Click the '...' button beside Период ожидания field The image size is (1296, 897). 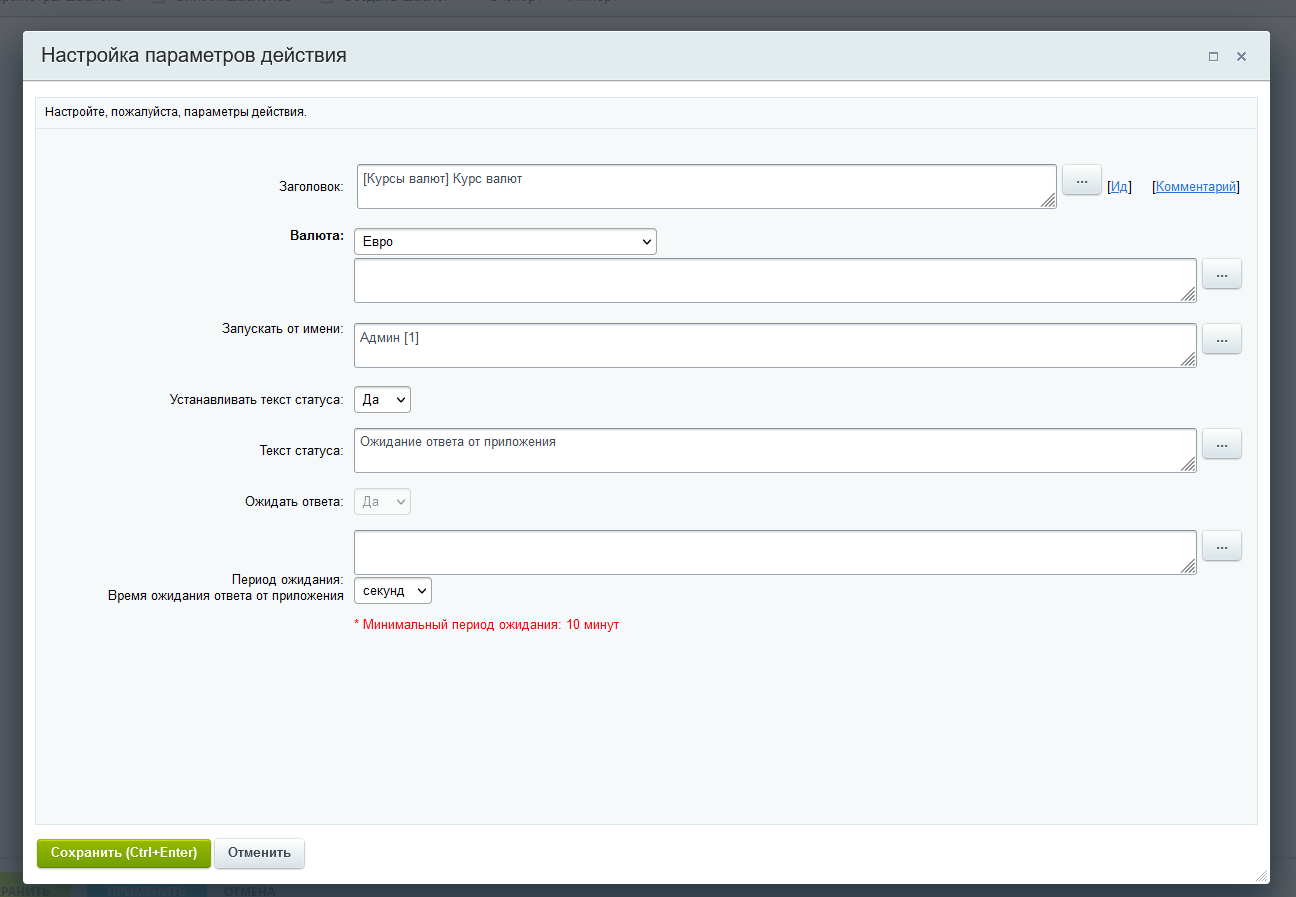coord(1221,546)
